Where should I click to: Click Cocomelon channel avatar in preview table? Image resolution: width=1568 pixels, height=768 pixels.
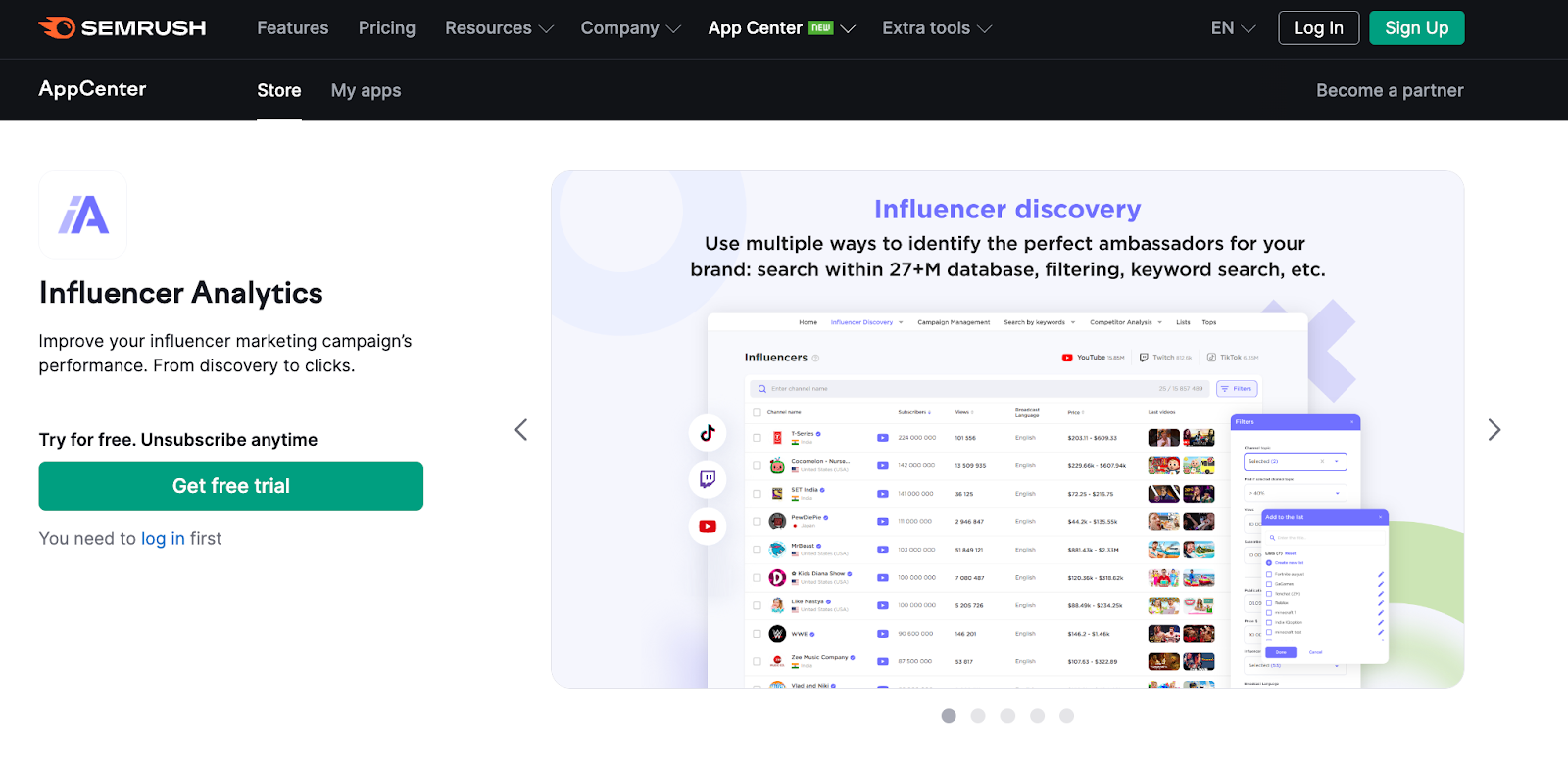coord(777,465)
